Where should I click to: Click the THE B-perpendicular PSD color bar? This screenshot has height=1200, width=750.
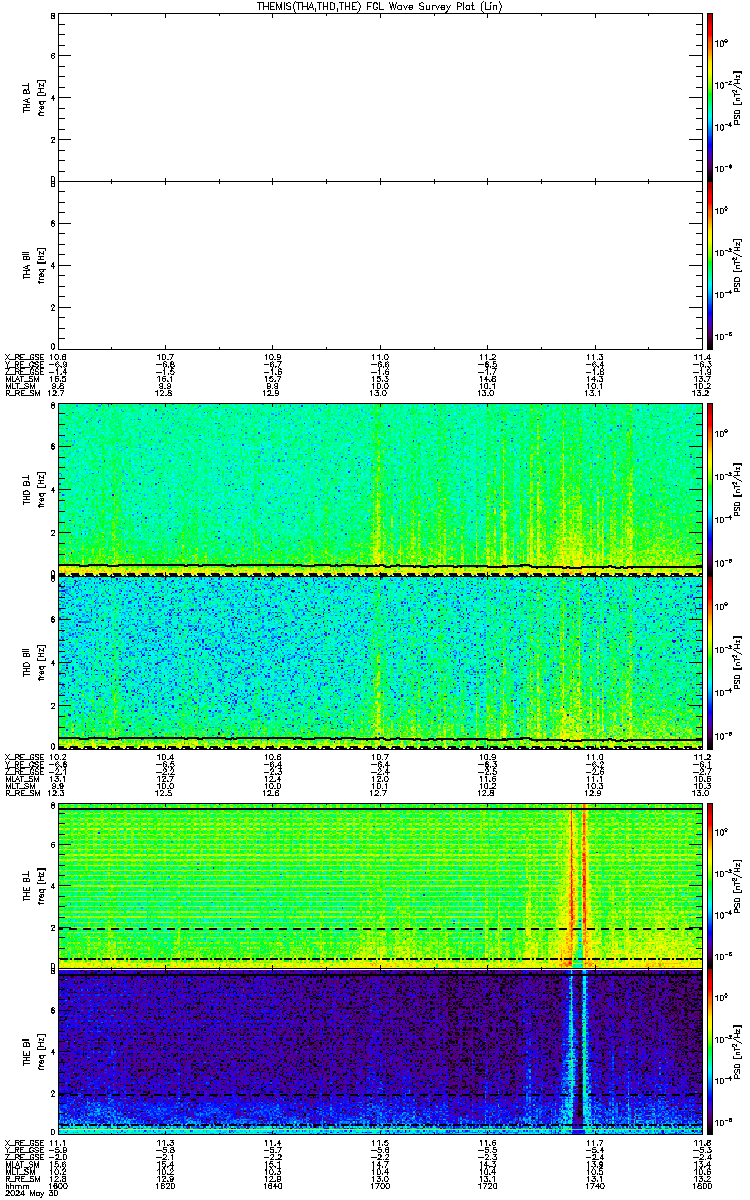coord(710,885)
